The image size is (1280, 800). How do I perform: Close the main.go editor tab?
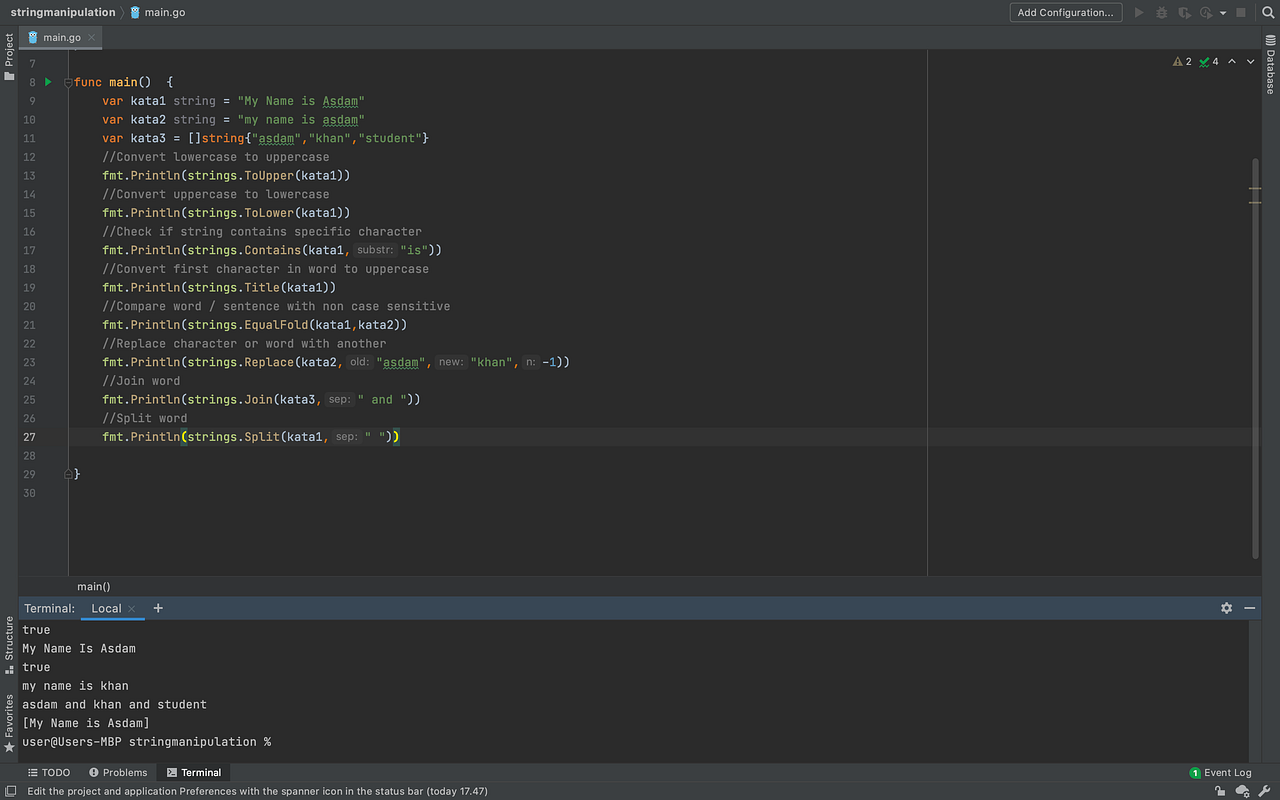click(x=92, y=38)
